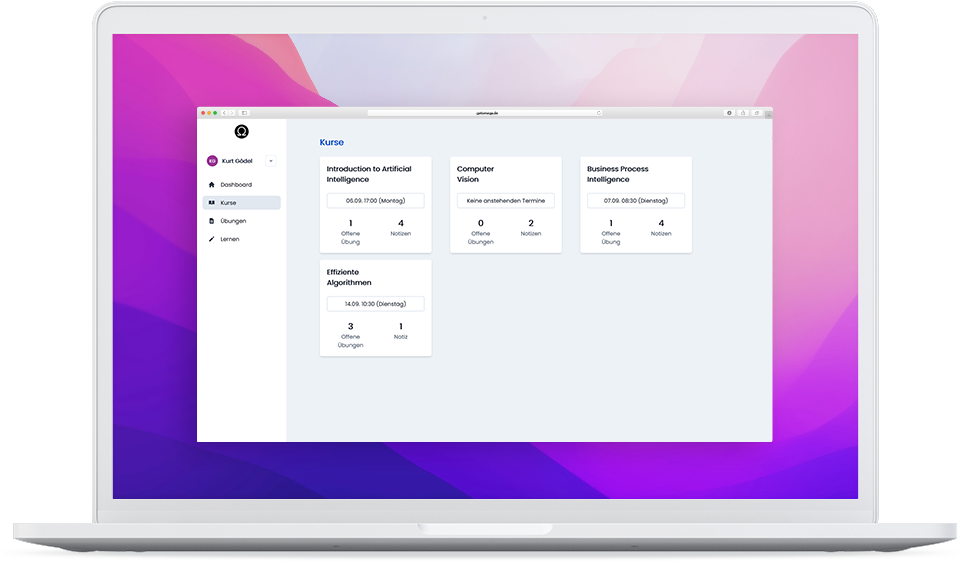Click 1 Notiz in Effiziente Algorithmen card
960x562 pixels.
coord(401,331)
